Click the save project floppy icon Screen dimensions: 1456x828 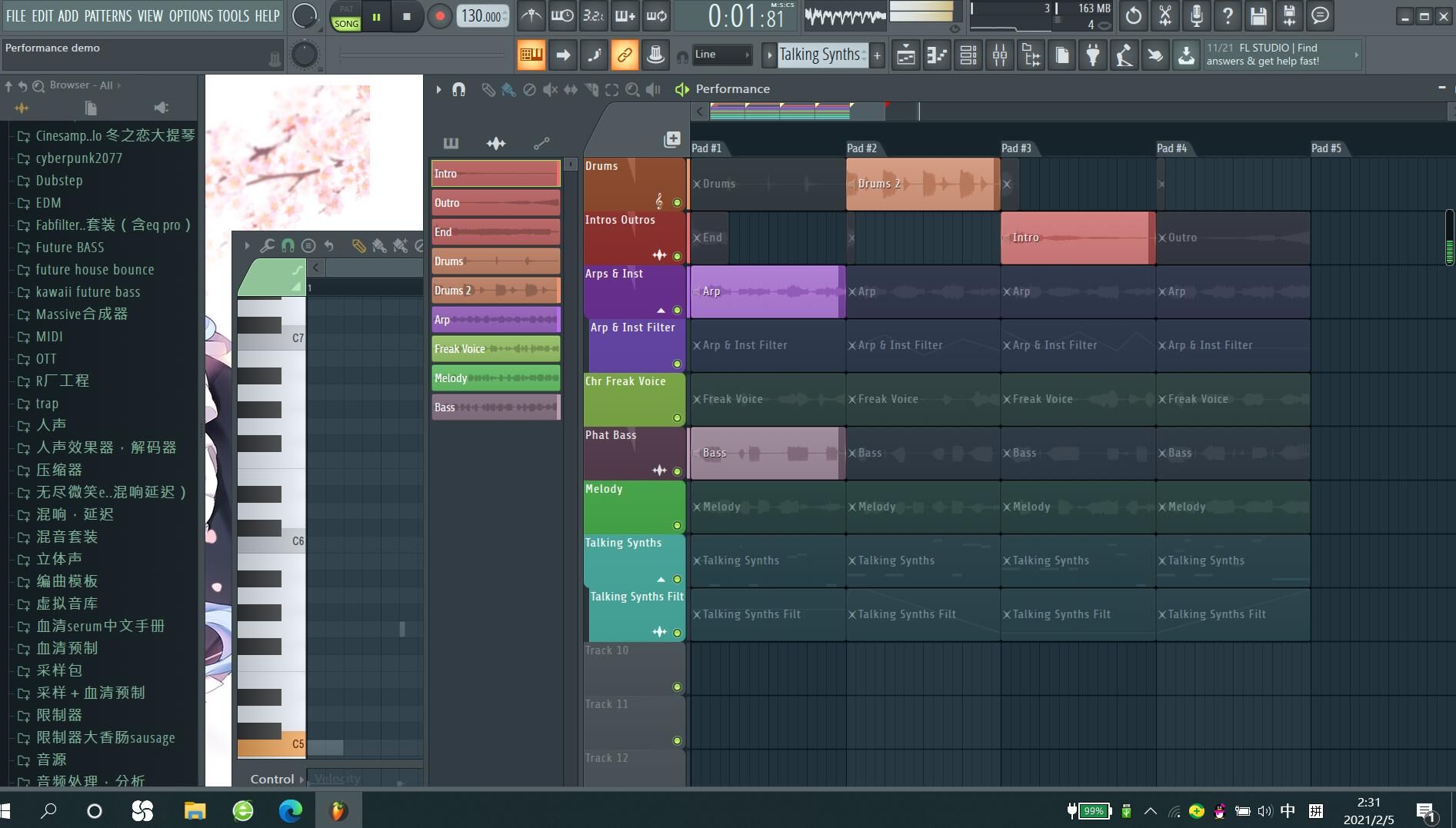[1258, 15]
